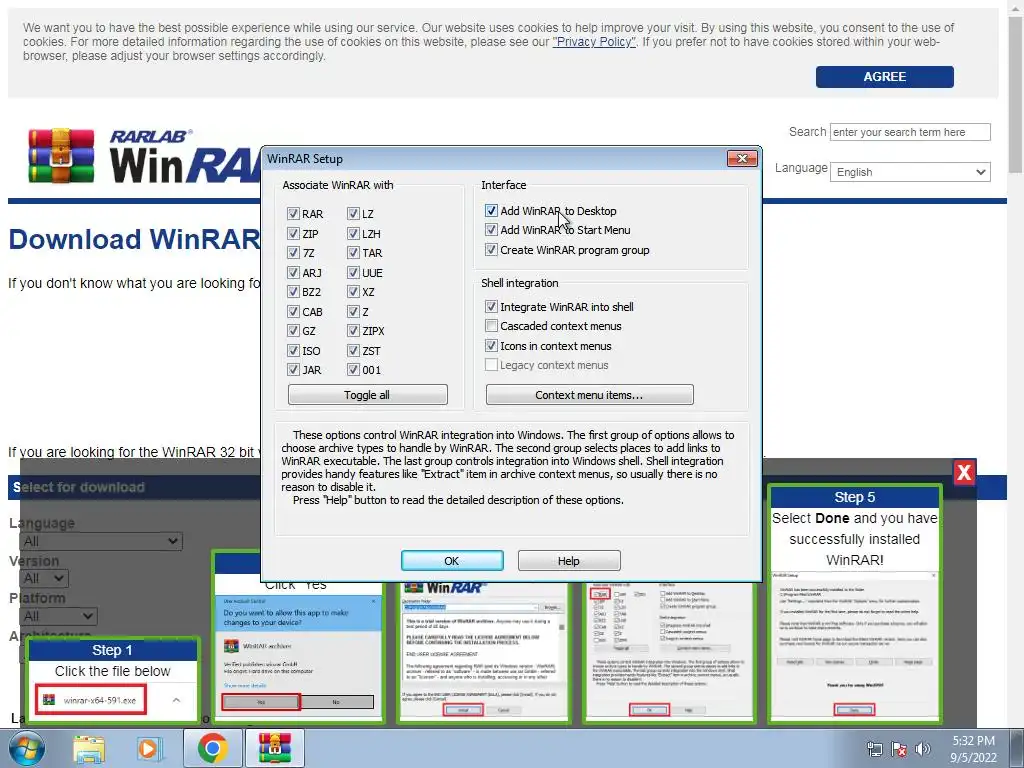1024x768 pixels.
Task: Toggle the JAR association checkbox
Action: (293, 370)
